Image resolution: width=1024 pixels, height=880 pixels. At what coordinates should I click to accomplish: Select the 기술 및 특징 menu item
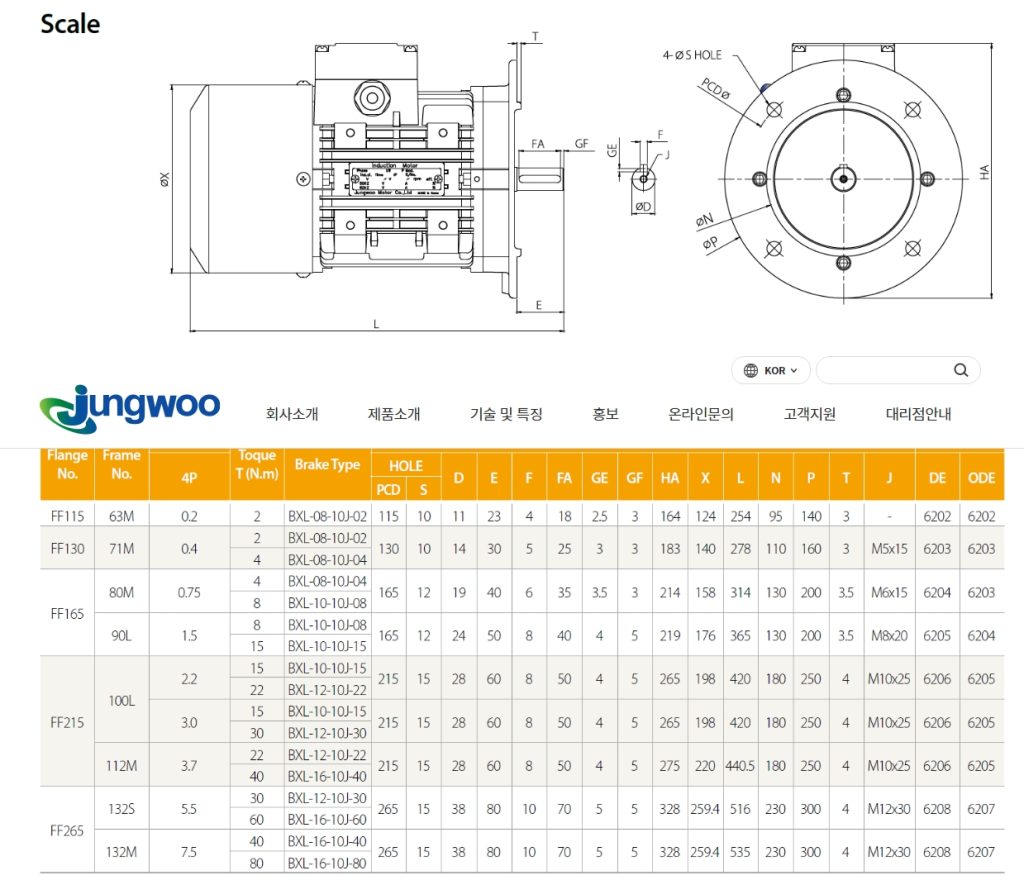[x=506, y=414]
